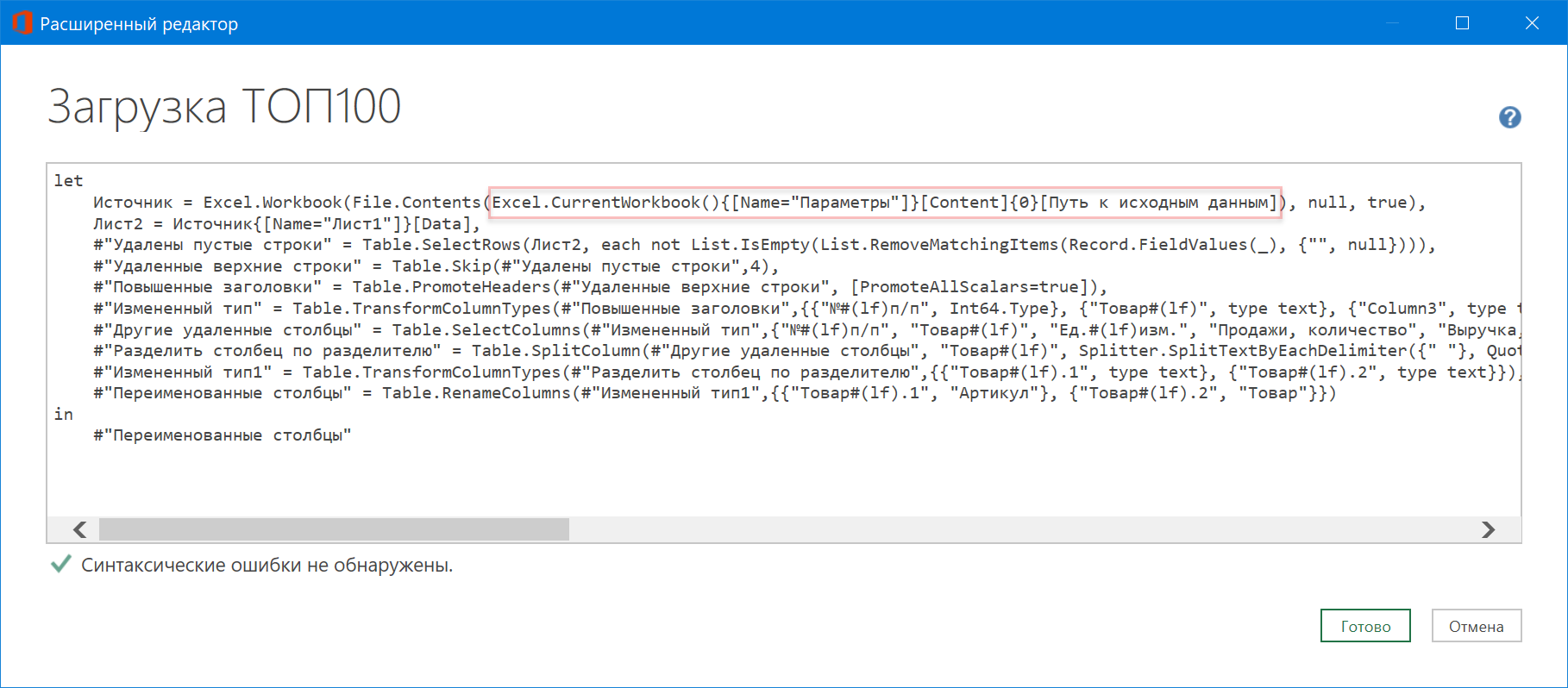
Task: Click the 'Загрузка ТОП100' query title
Action: 224,106
